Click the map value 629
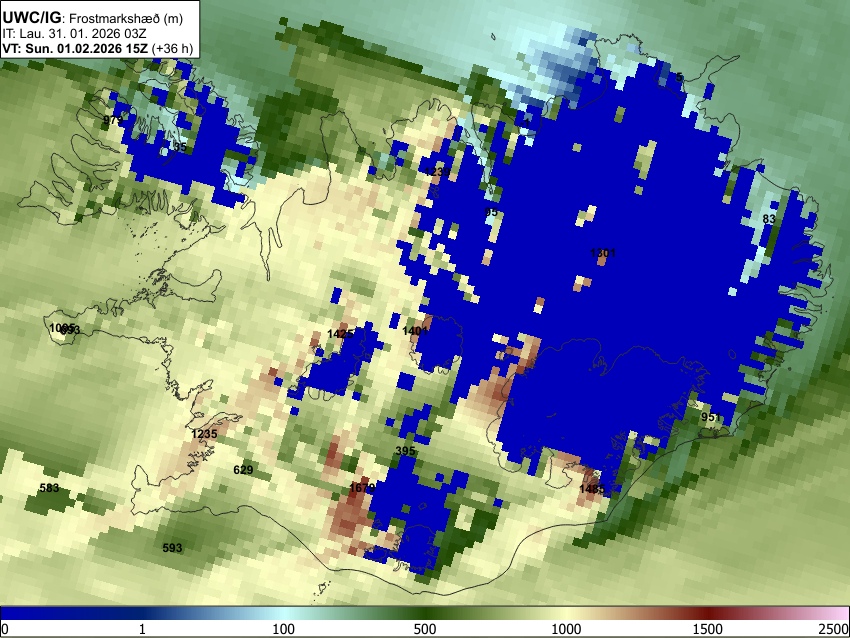The height and width of the screenshot is (638, 850). 243,470
